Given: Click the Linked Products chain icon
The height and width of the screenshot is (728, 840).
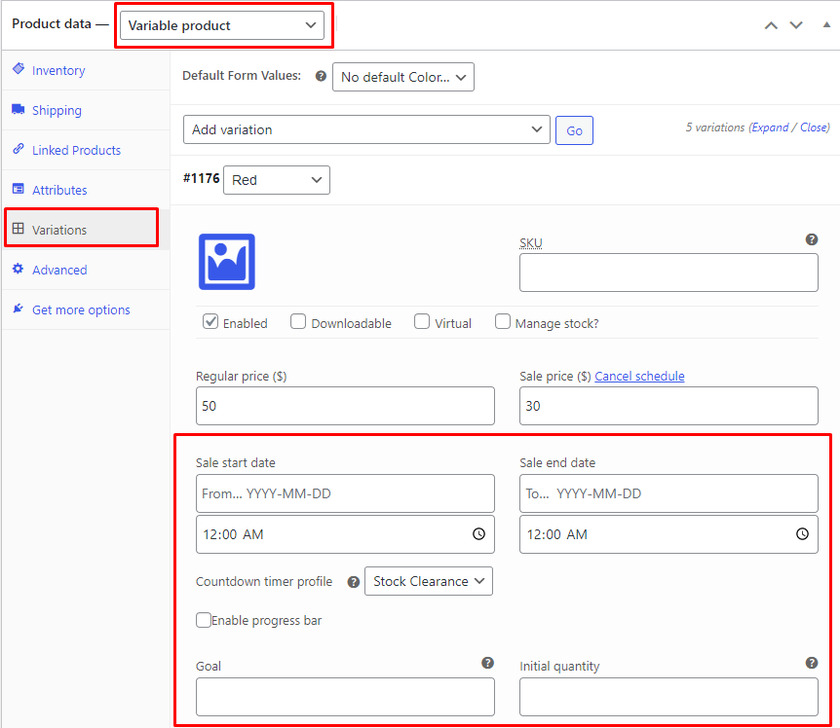Looking at the screenshot, I should [18, 149].
